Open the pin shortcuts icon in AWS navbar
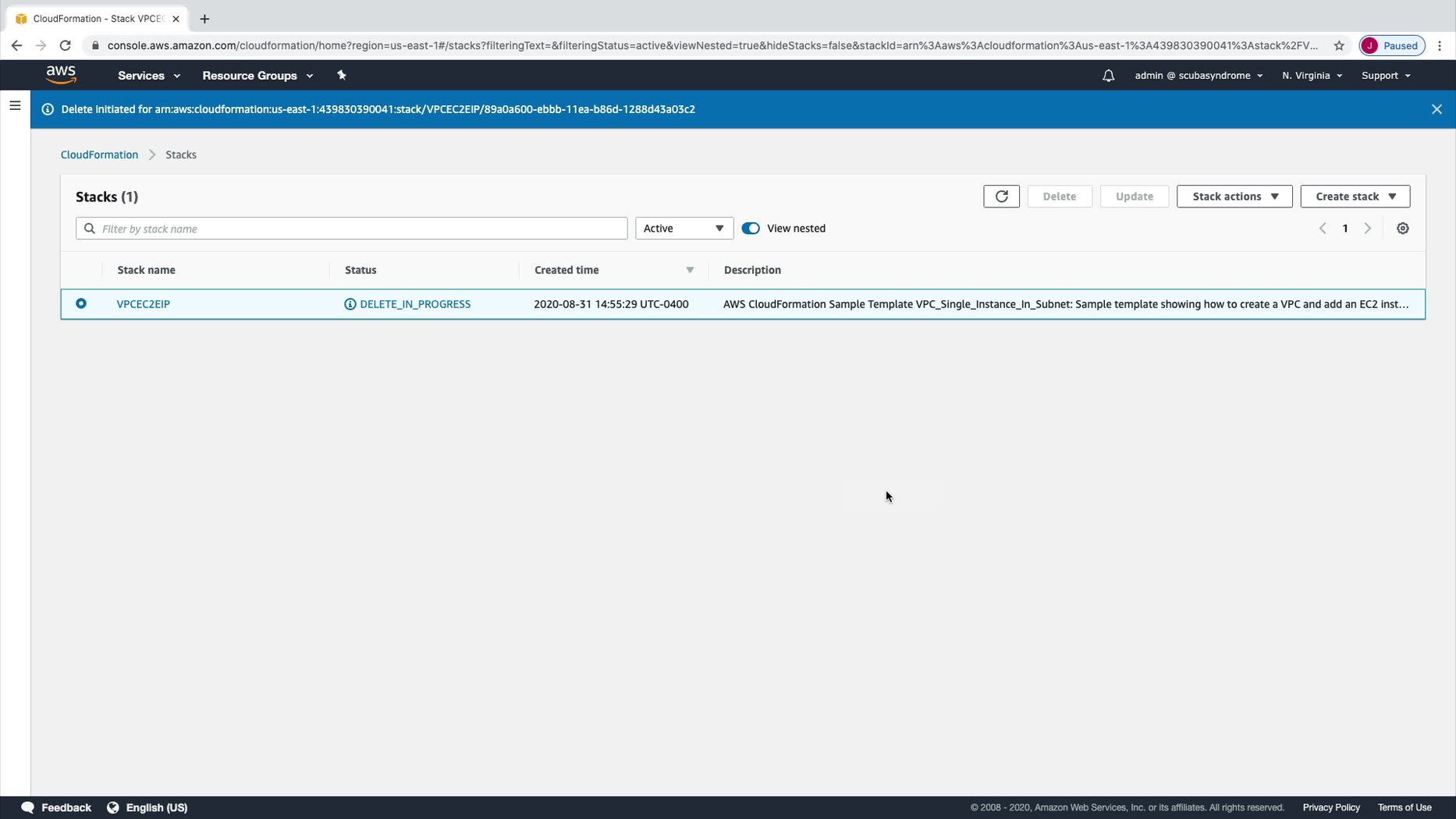Screen dimensions: 1456x819 click(341, 76)
